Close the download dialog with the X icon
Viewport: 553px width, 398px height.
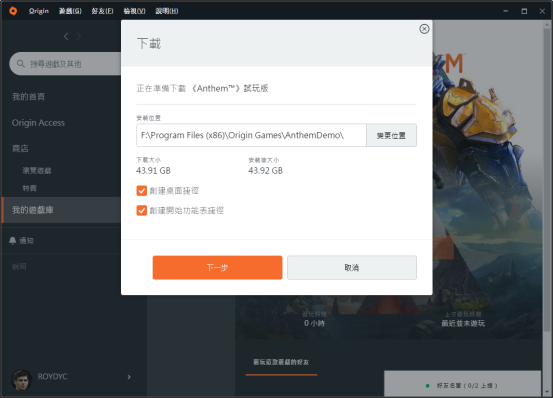point(424,29)
